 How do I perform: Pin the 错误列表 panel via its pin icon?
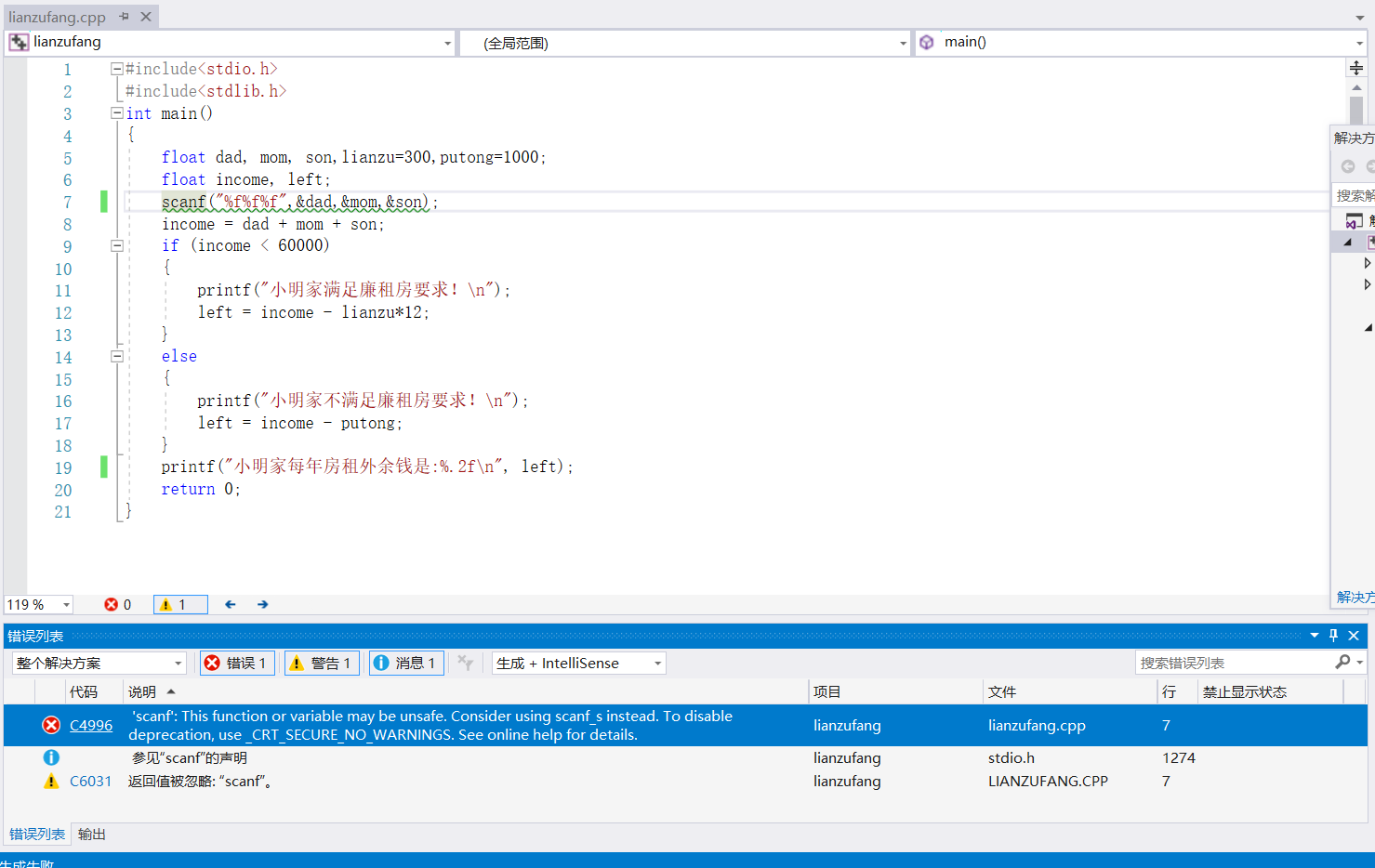tap(1333, 636)
